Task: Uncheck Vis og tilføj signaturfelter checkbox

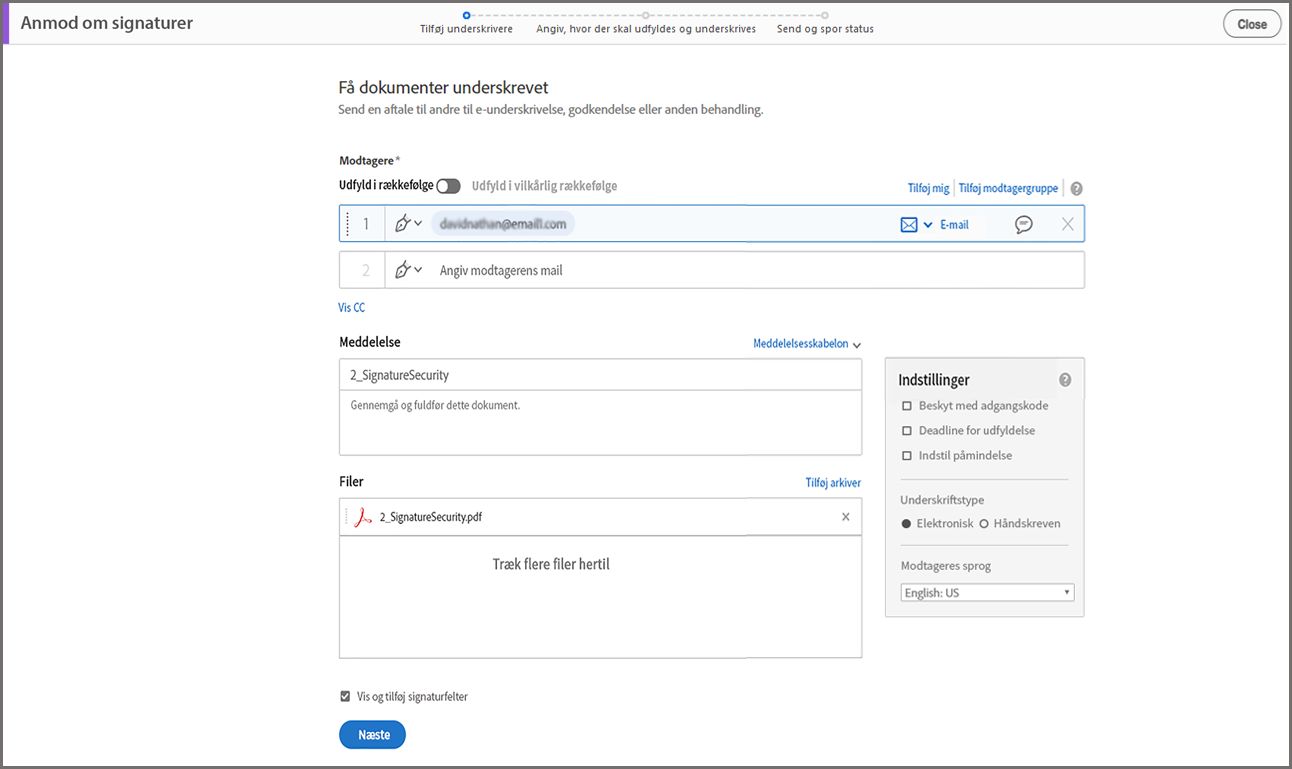Action: [x=345, y=696]
